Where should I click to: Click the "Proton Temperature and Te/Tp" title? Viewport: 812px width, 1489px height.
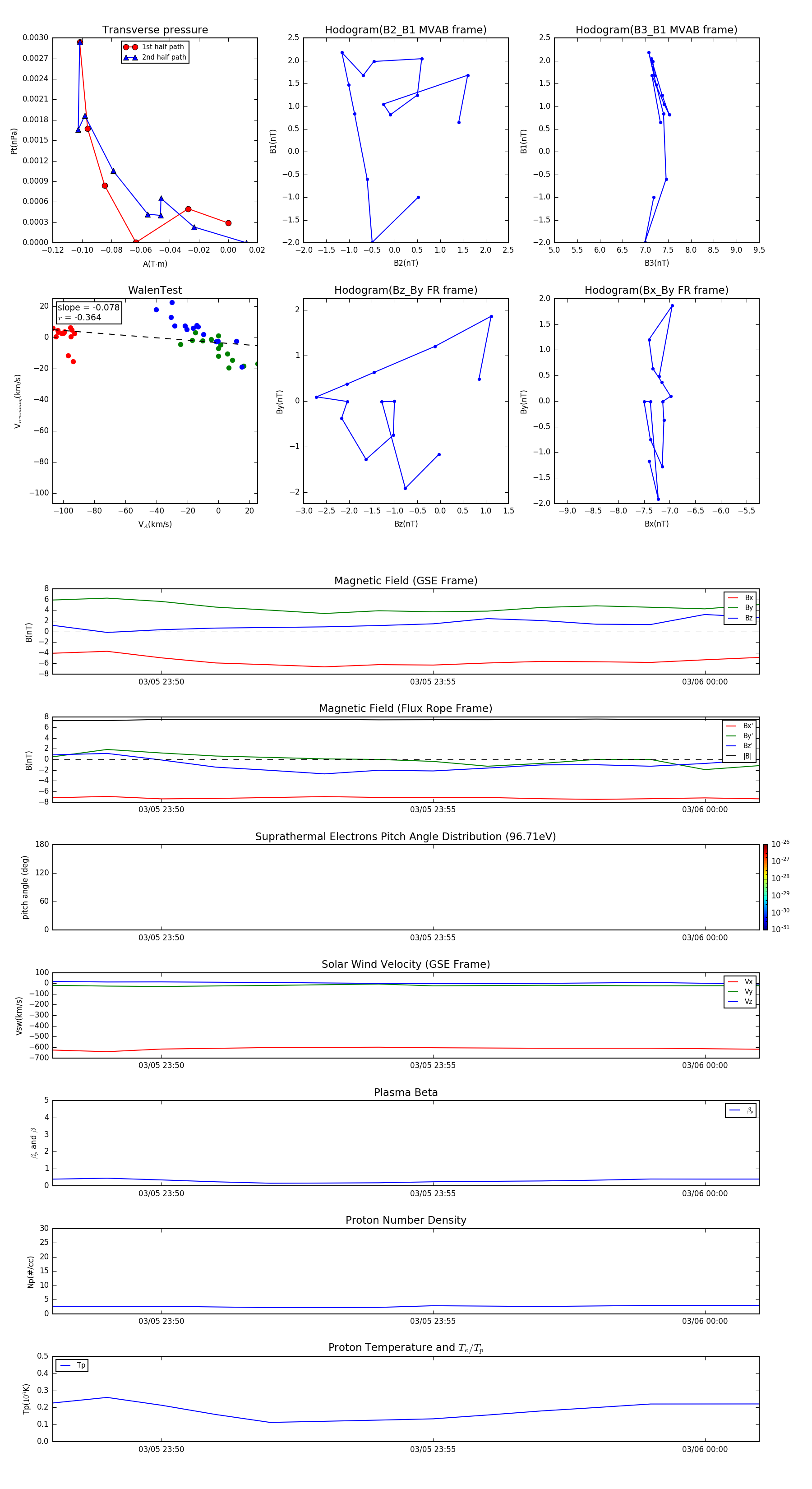pyautogui.click(x=406, y=1348)
